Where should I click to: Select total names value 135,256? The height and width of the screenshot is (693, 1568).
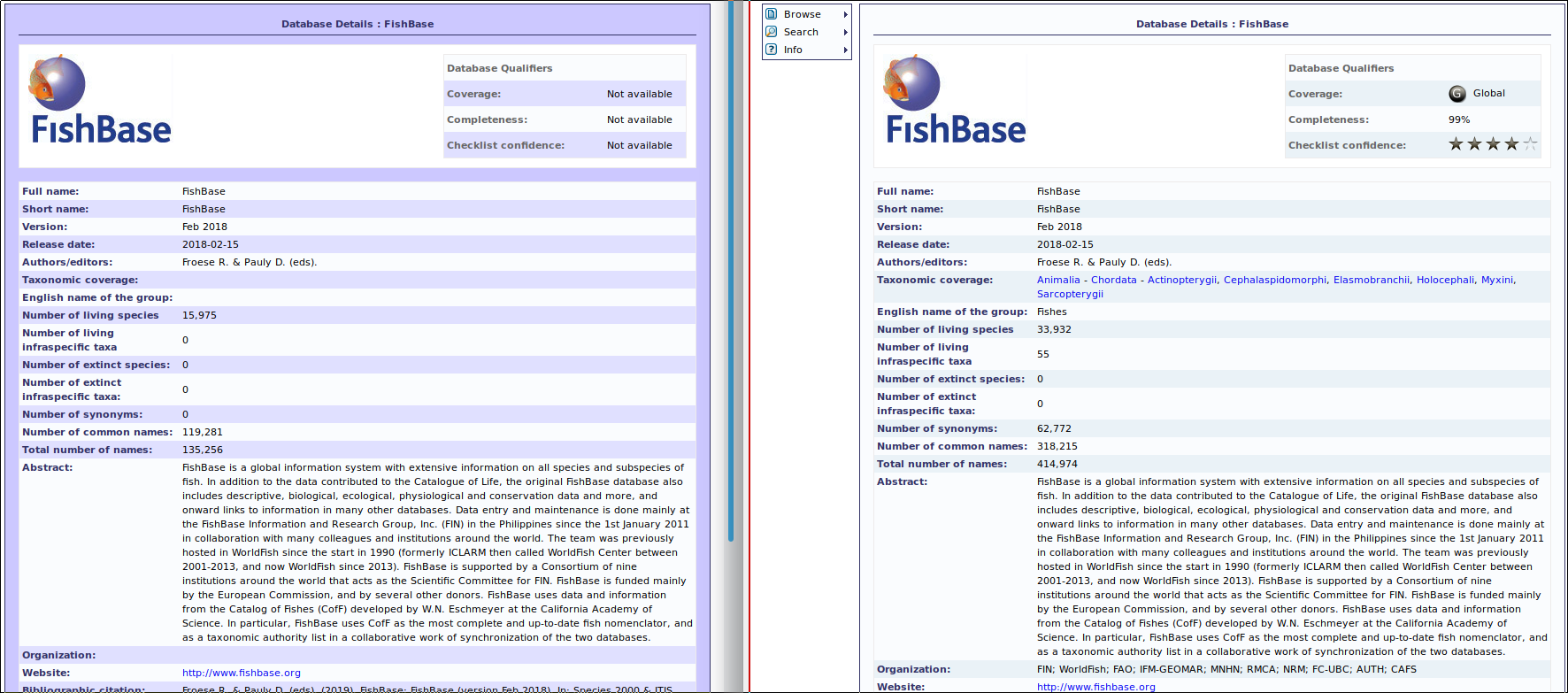[203, 450]
